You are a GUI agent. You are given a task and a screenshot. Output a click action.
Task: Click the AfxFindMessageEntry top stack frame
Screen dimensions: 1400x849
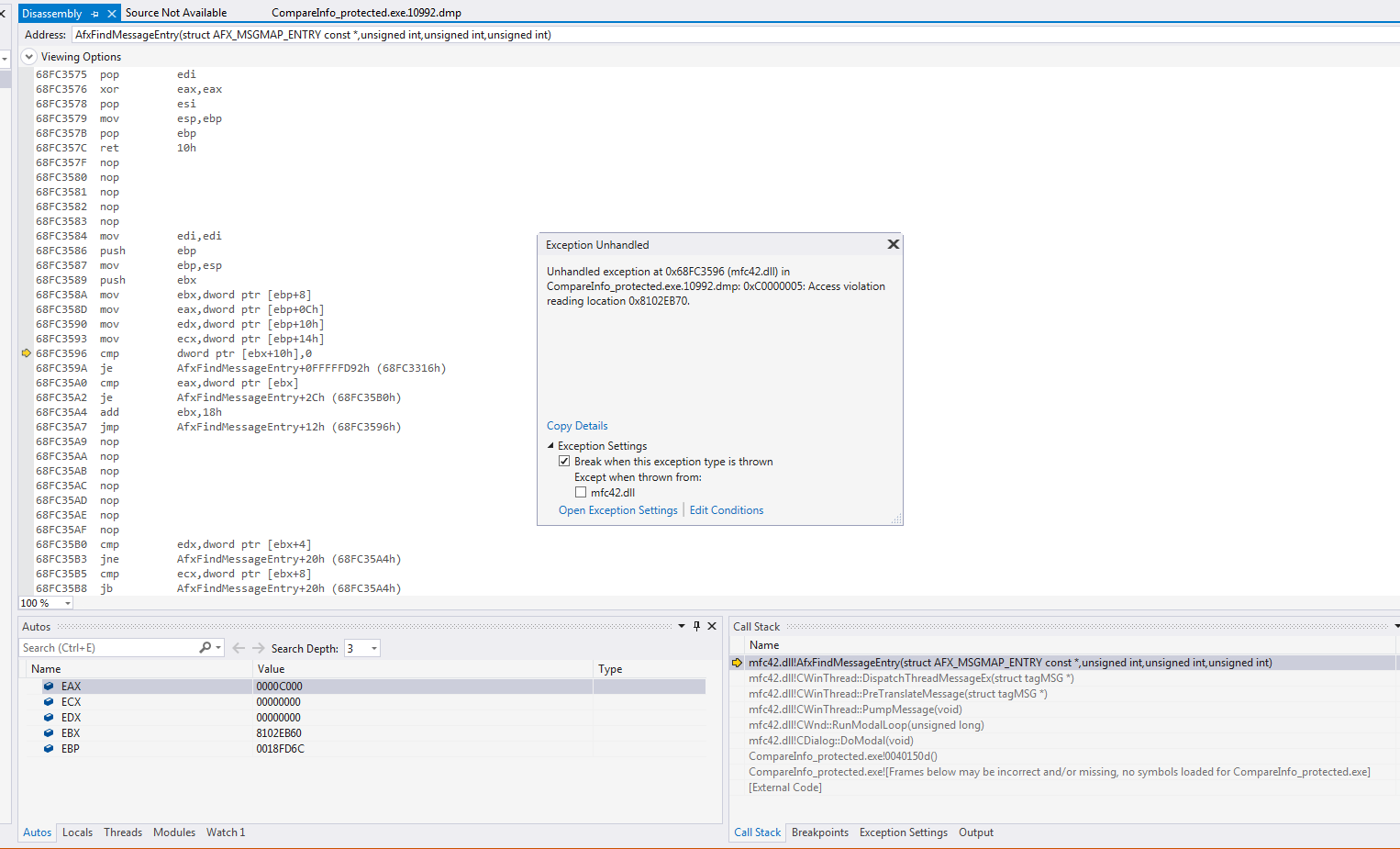click(x=1010, y=663)
